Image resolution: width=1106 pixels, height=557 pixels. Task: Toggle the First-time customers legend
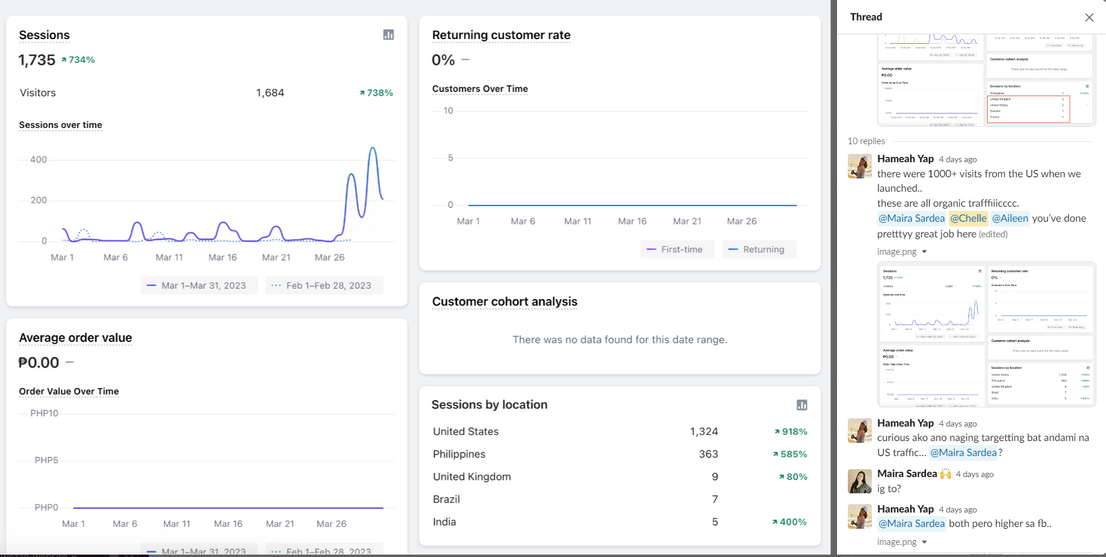(x=676, y=249)
